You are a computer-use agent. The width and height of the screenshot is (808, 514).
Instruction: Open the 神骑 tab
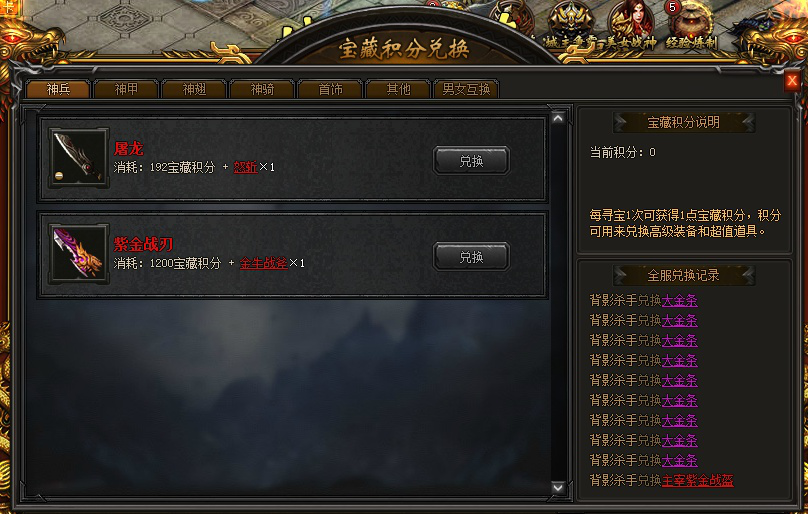[262, 89]
